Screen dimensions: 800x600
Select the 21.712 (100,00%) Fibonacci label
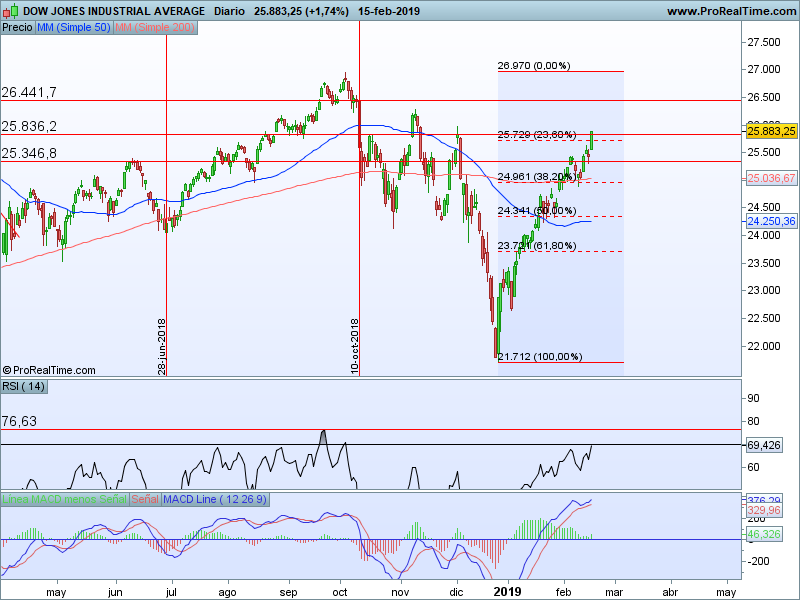(540, 357)
